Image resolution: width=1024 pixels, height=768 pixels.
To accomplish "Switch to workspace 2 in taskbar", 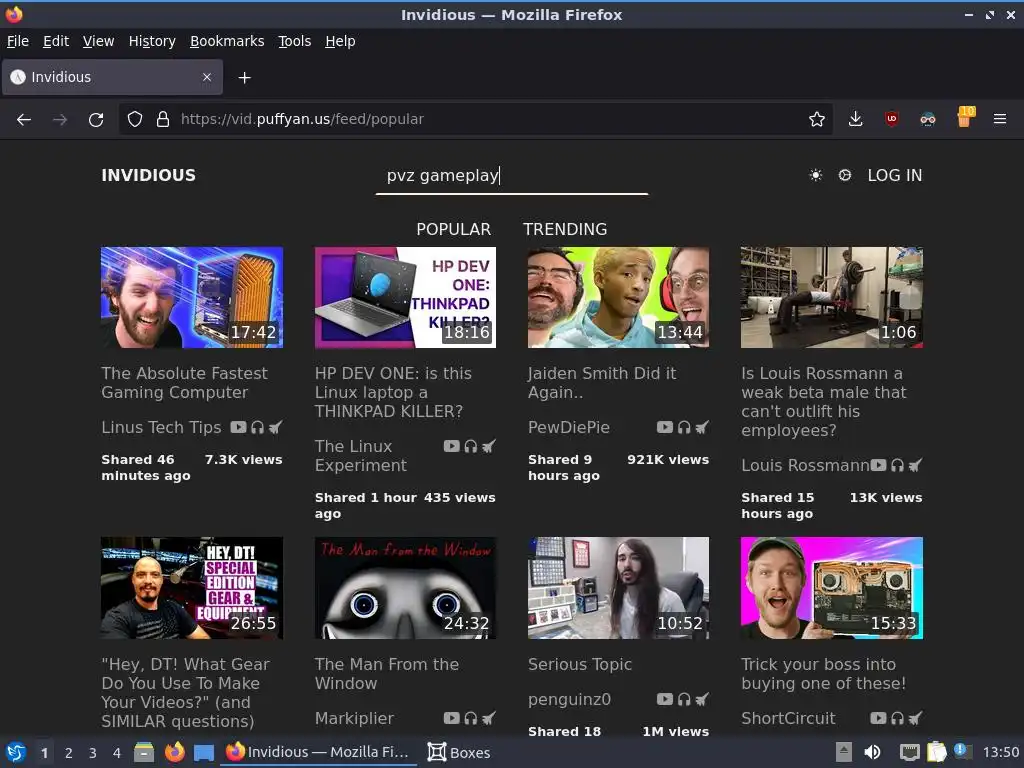I will (69, 753).
